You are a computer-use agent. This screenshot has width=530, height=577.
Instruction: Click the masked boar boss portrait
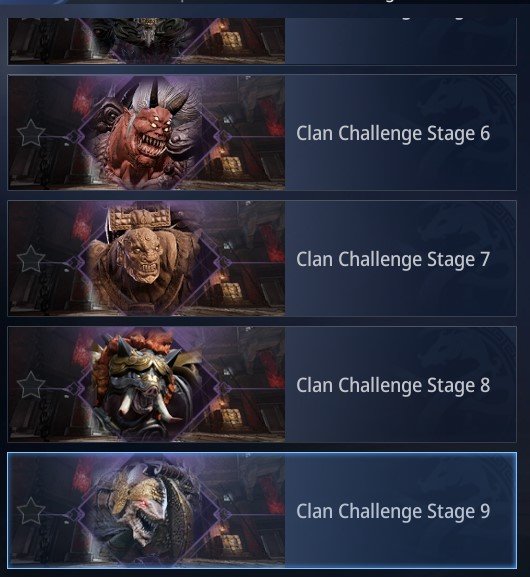click(x=149, y=385)
